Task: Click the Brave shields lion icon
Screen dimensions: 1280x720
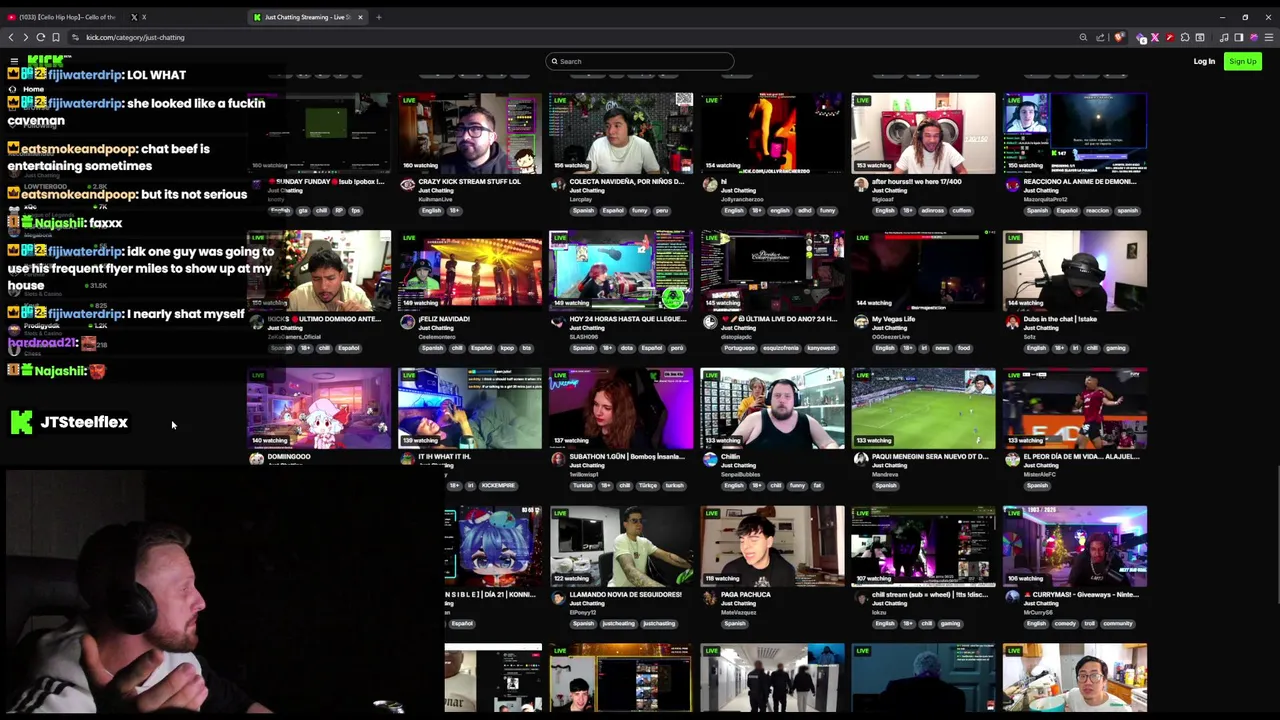Action: click(x=1119, y=37)
